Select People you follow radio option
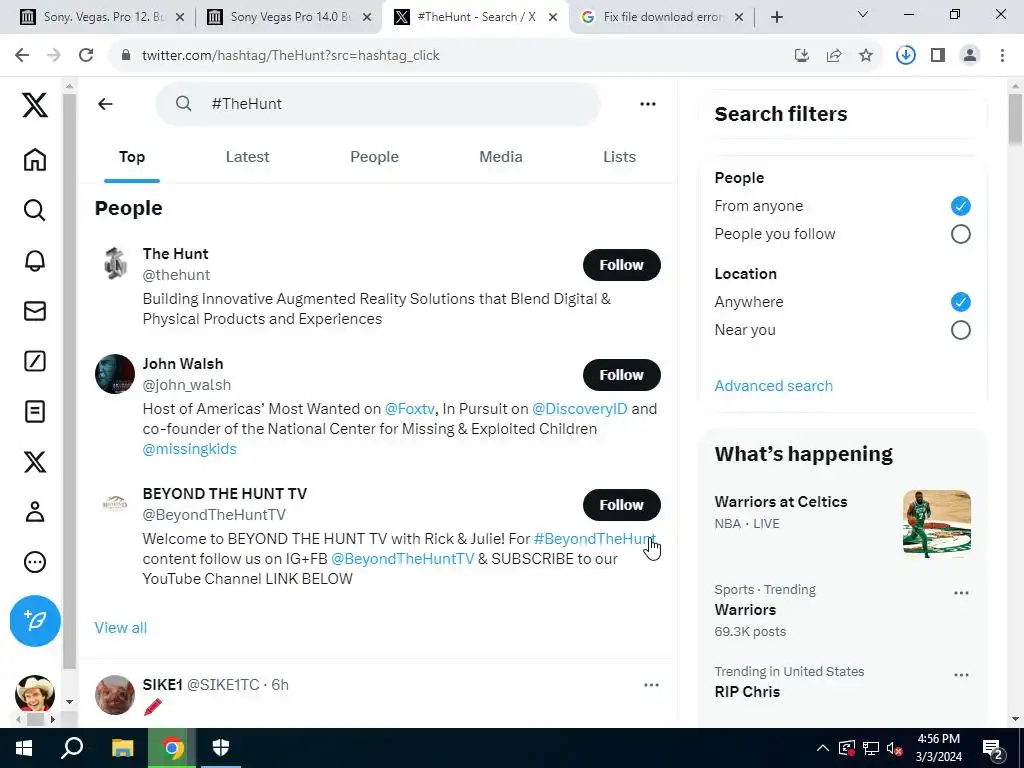The image size is (1024, 768). click(x=961, y=234)
